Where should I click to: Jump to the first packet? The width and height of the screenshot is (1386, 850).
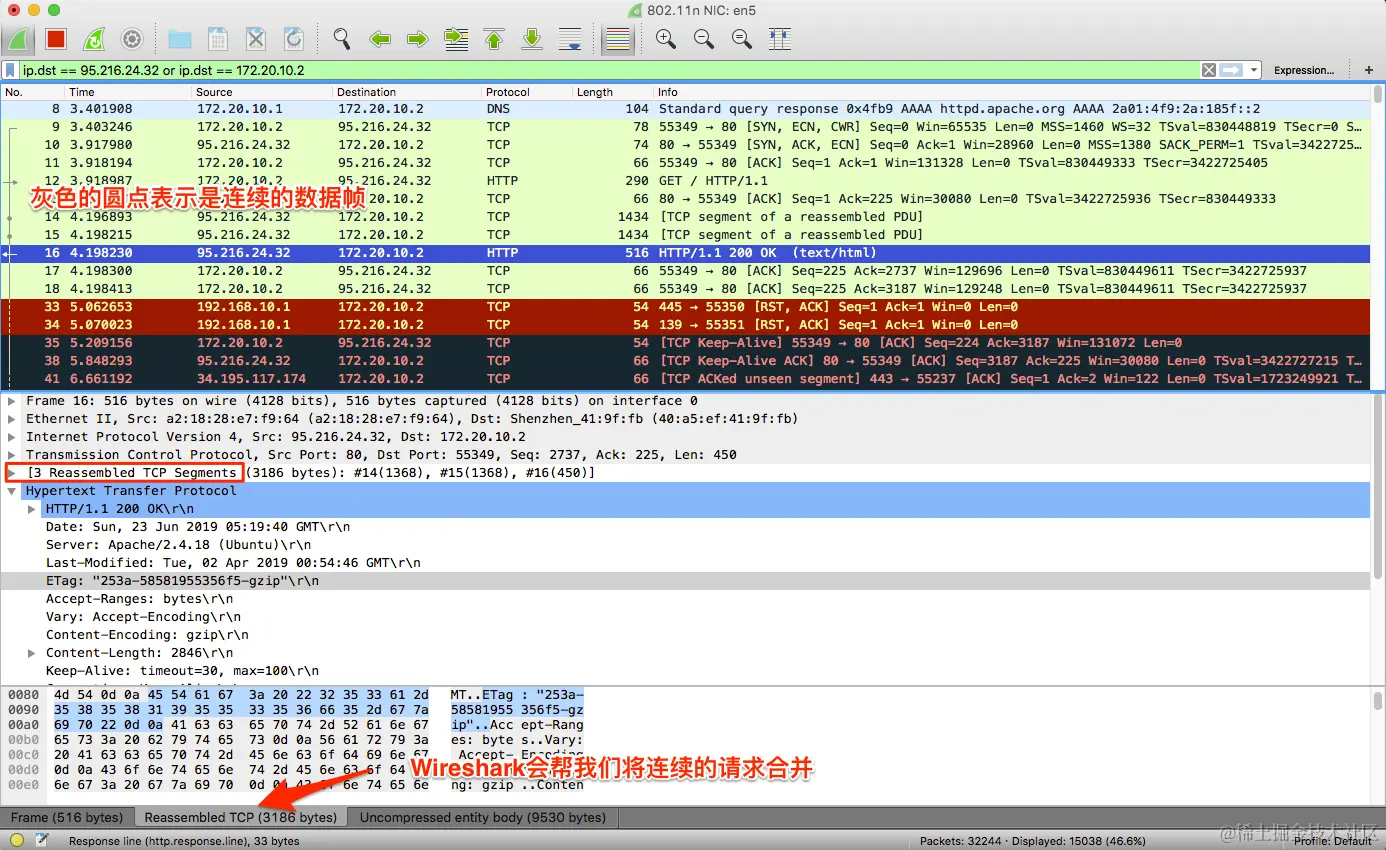(494, 39)
